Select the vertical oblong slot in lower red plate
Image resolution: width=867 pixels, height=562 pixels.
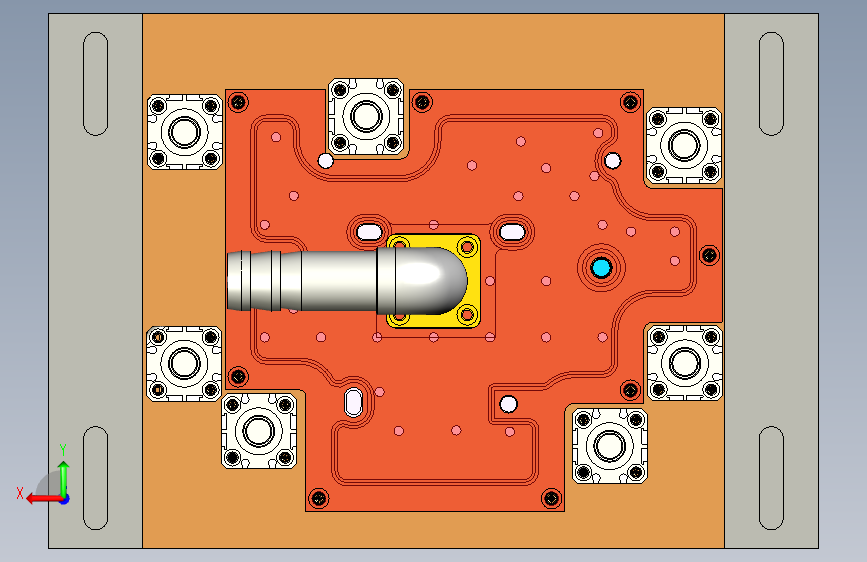354,402
